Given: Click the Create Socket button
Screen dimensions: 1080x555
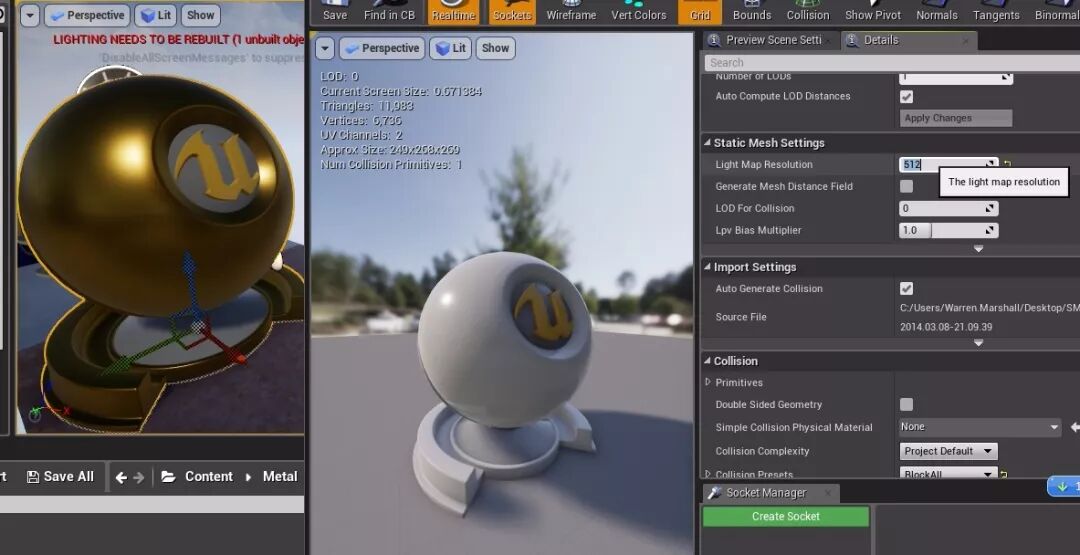Looking at the screenshot, I should pos(786,516).
